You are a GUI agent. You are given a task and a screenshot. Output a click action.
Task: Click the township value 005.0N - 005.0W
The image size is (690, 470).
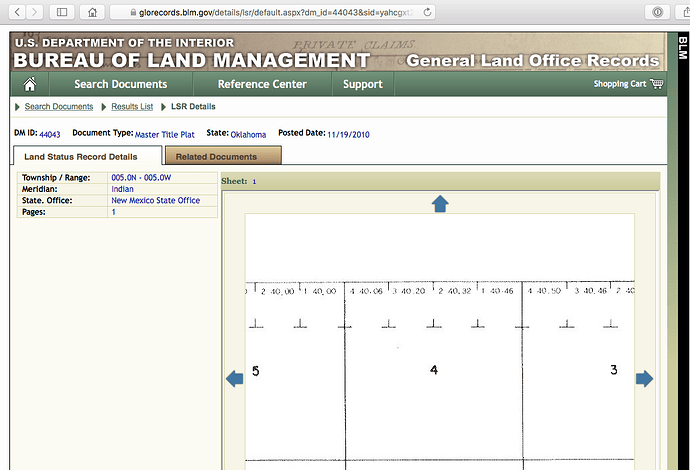[141, 177]
